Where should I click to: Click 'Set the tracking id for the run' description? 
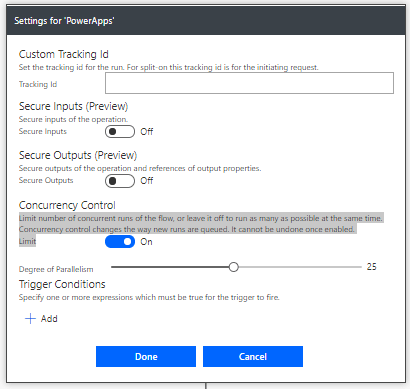click(x=169, y=67)
